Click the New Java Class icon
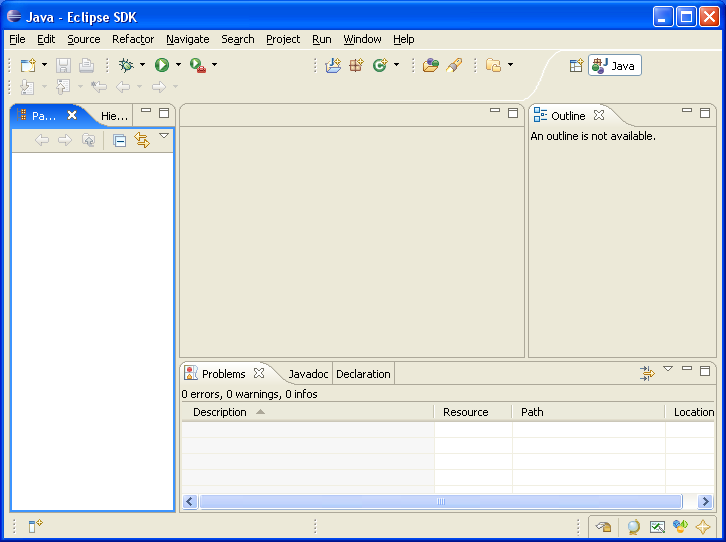 380,65
